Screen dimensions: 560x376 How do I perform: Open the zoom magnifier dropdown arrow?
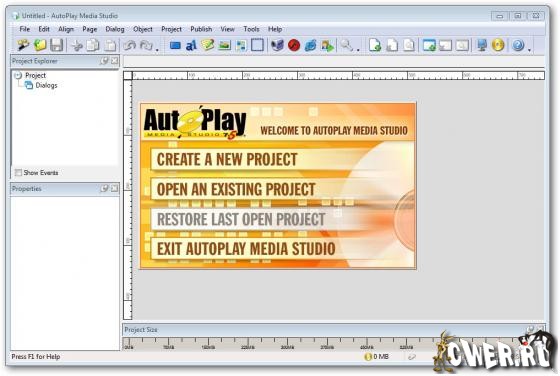(x=358, y=50)
